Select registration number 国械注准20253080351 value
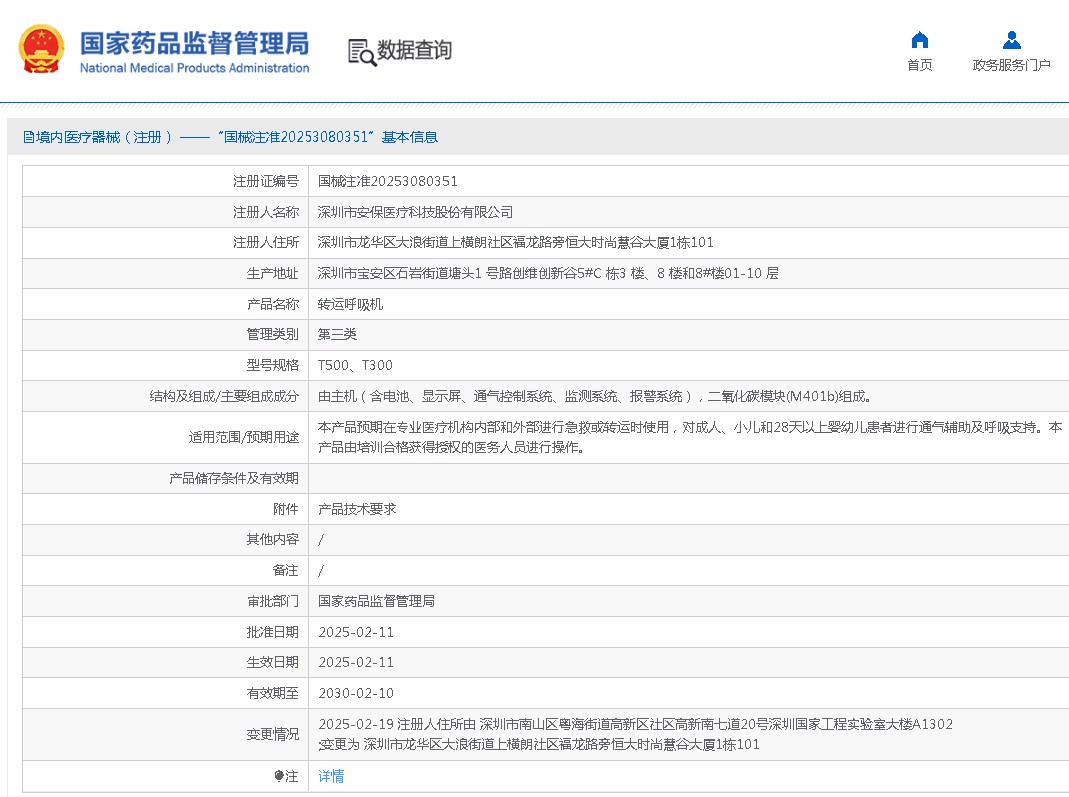1069x797 pixels. pyautogui.click(x=388, y=181)
